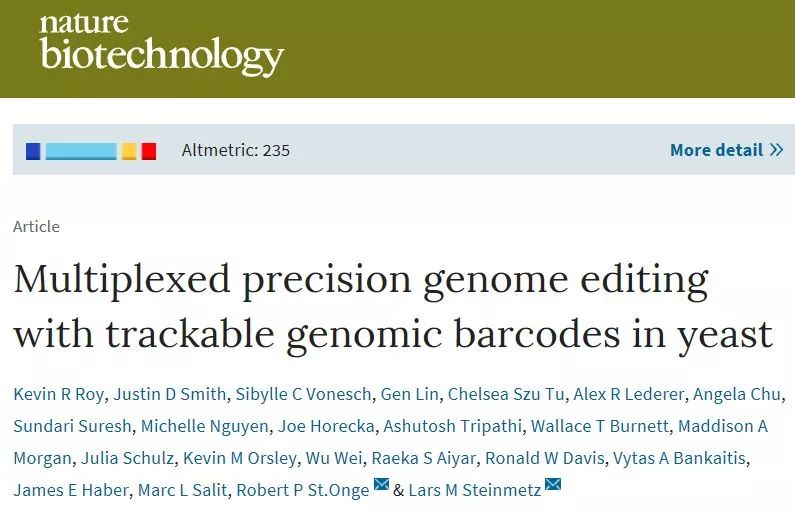Click author Michelle Nguyen

coord(205,426)
